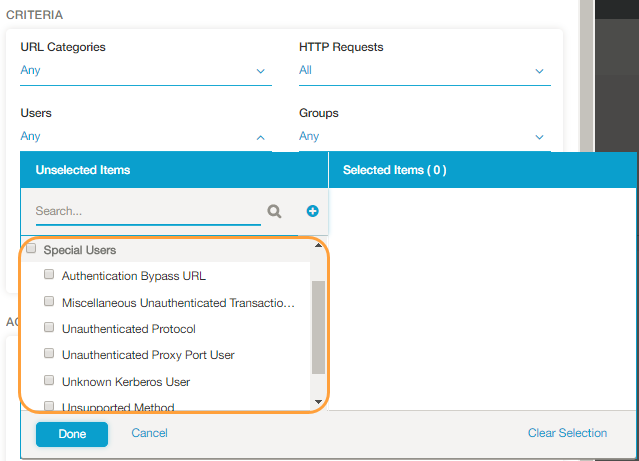Check the Unknown Kerberos User checkbox

click(x=49, y=381)
